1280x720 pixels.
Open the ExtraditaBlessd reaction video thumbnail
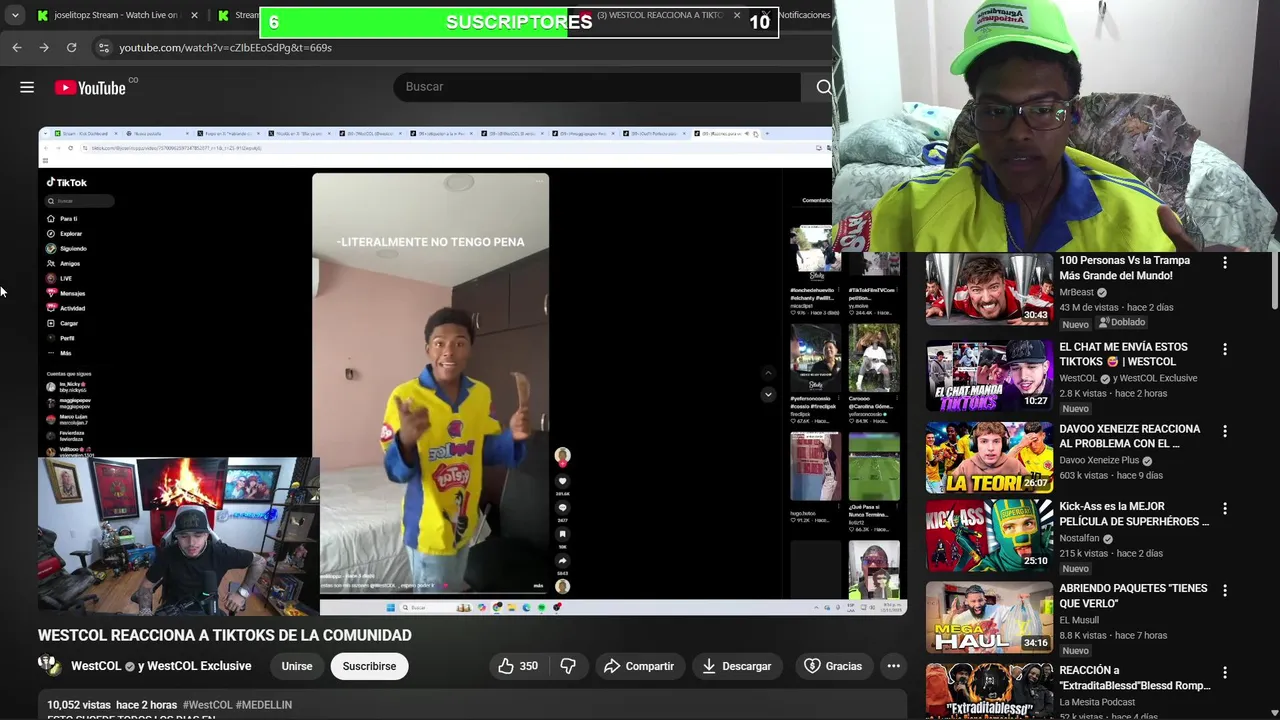point(989,692)
